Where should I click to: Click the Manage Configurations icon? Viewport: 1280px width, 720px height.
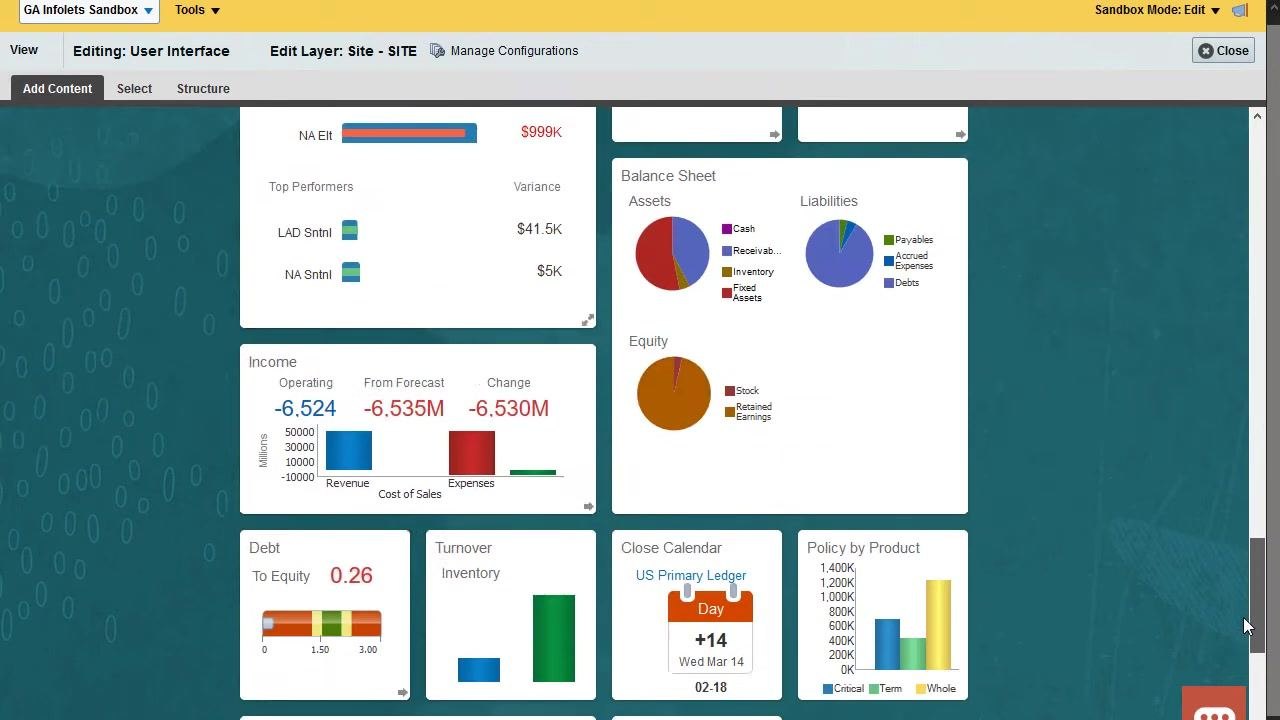[437, 51]
